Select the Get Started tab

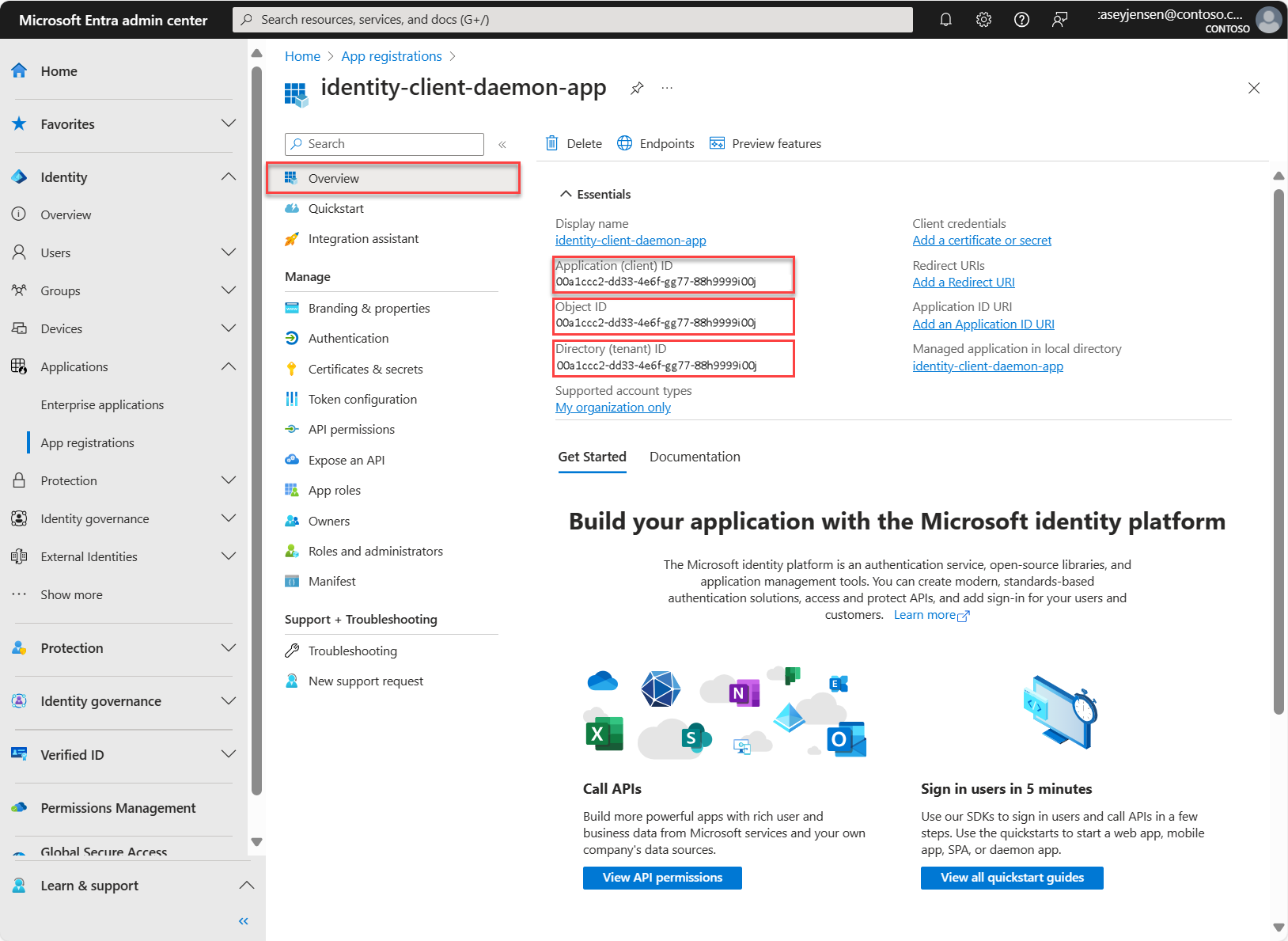(592, 457)
